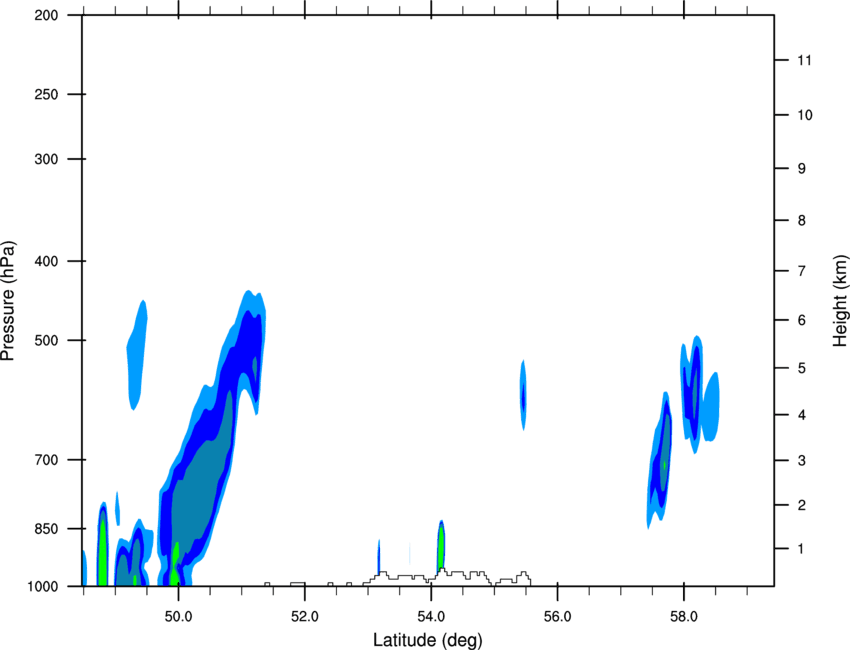Image resolution: width=850 pixels, height=650 pixels.
Task: Click latitude tick label 52.0
Action: tap(305, 616)
